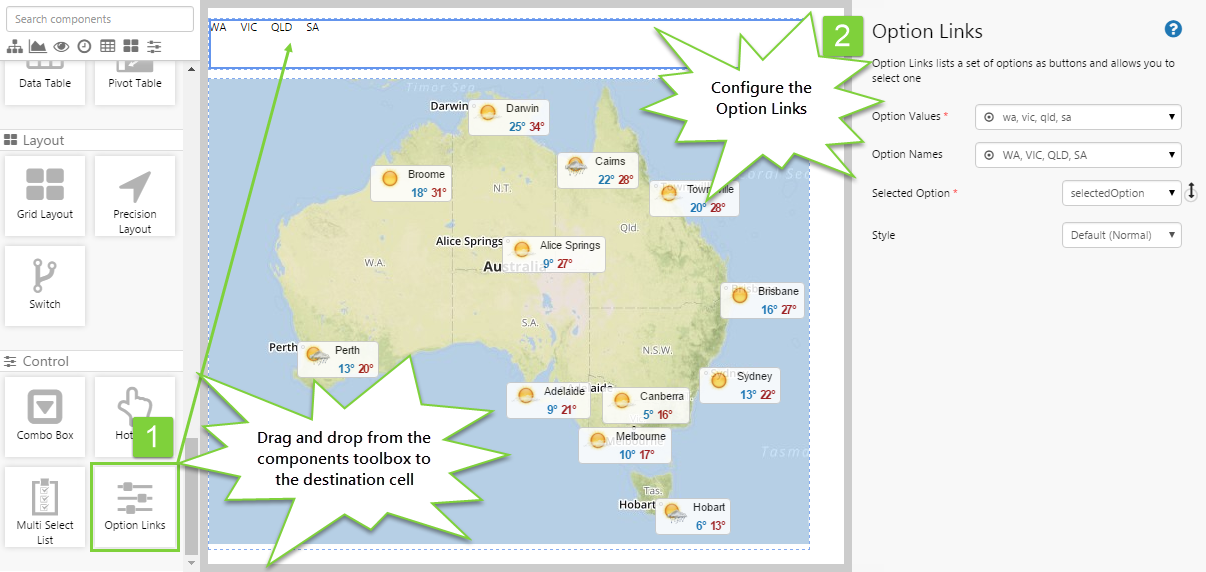Click the N.T. map label
The width and height of the screenshot is (1206, 572).
(x=502, y=188)
